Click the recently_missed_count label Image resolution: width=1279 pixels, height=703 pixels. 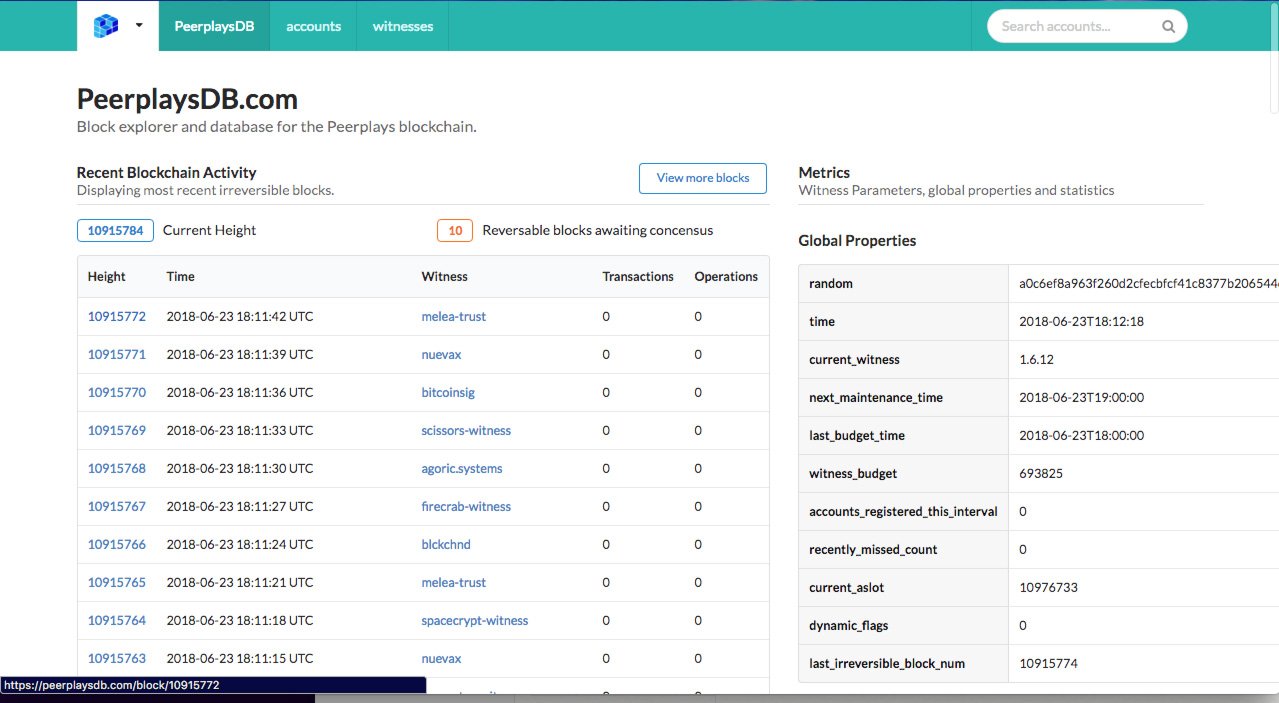pyautogui.click(x=873, y=550)
